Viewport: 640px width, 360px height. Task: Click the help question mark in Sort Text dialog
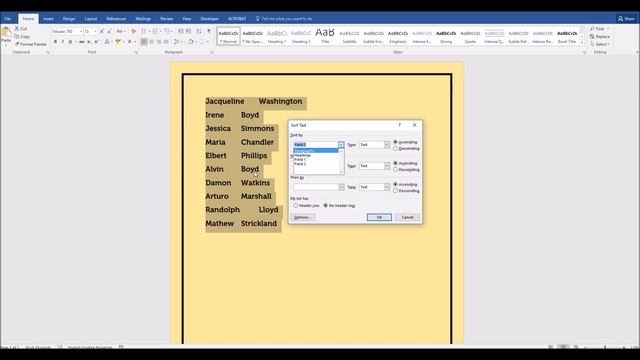(x=400, y=125)
